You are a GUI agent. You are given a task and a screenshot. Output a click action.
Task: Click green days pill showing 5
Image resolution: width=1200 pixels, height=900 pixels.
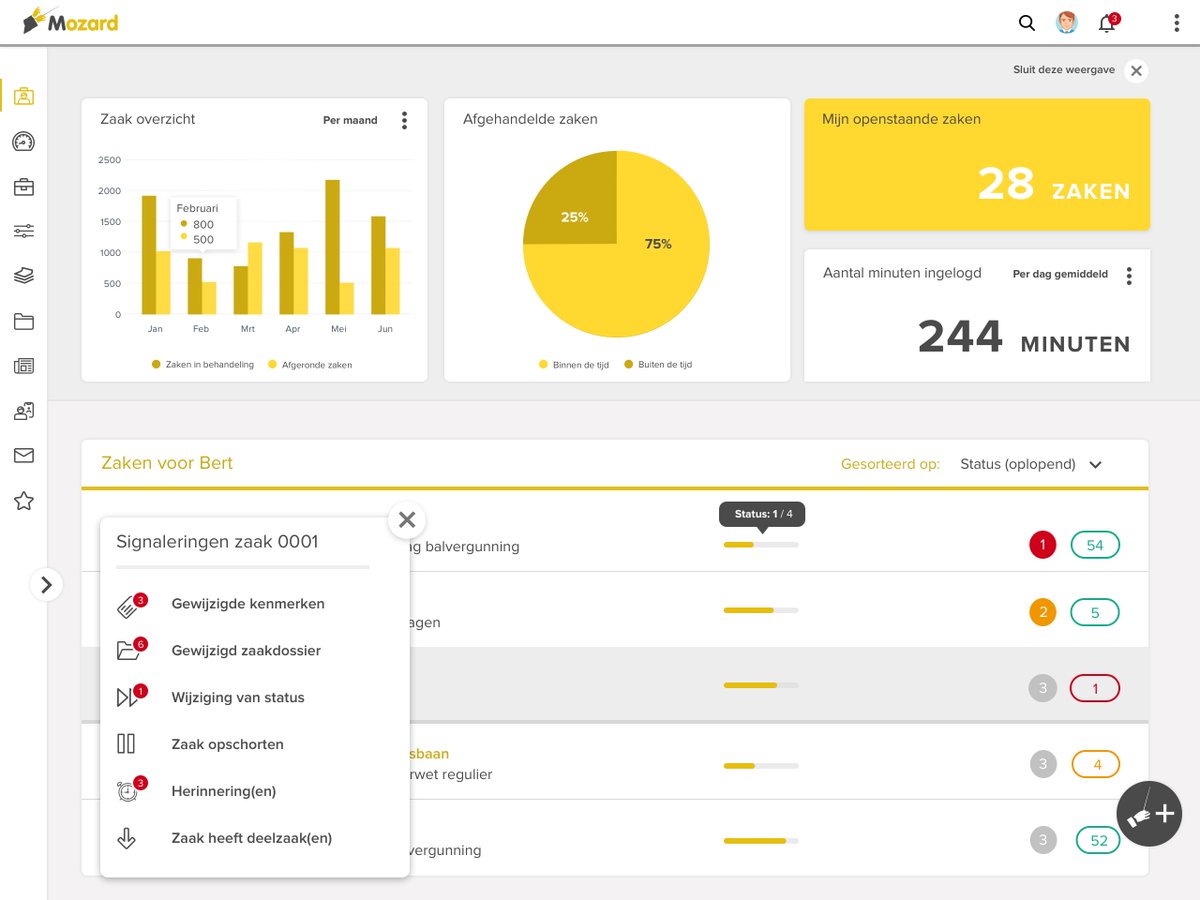coord(1095,613)
